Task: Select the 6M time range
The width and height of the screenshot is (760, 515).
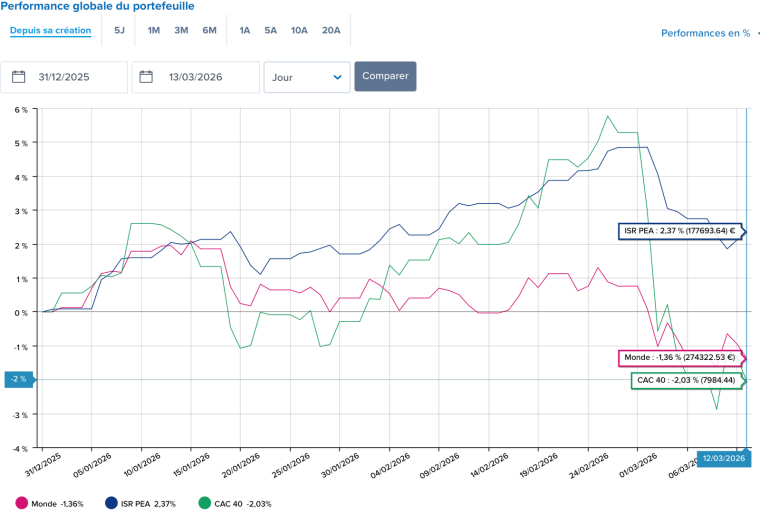Action: 209,30
